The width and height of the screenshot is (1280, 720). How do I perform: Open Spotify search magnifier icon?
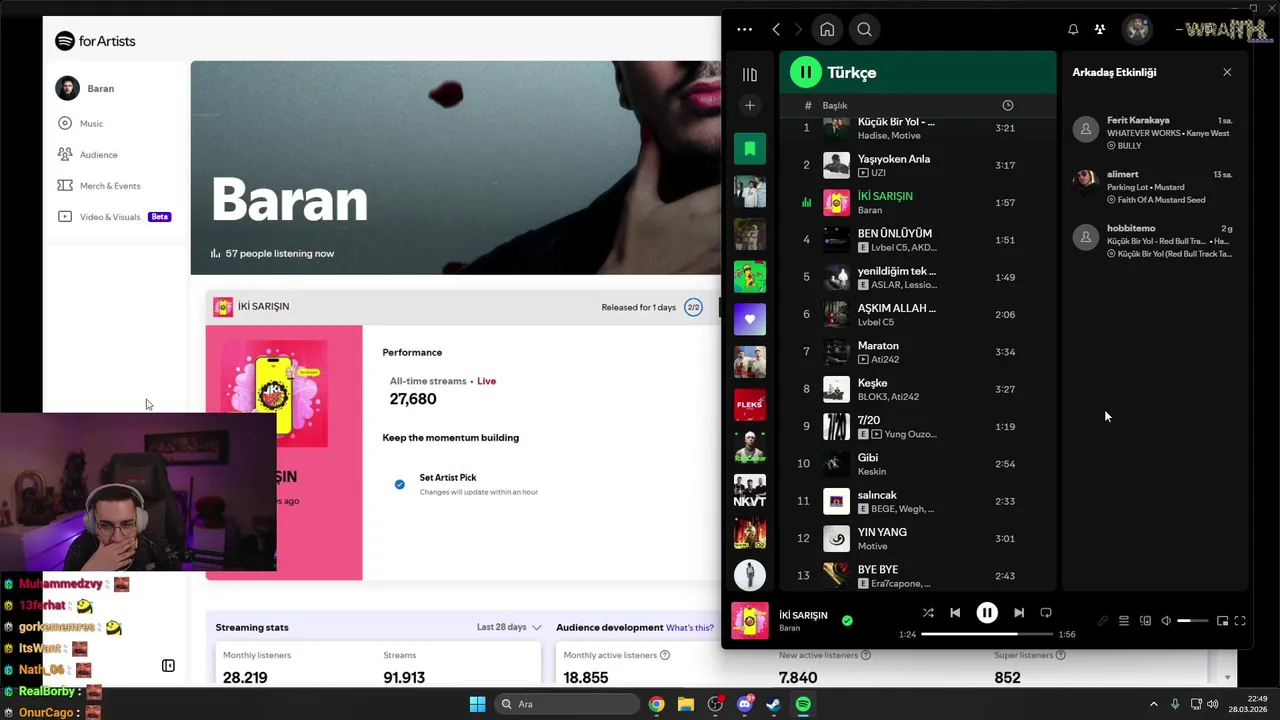point(865,29)
